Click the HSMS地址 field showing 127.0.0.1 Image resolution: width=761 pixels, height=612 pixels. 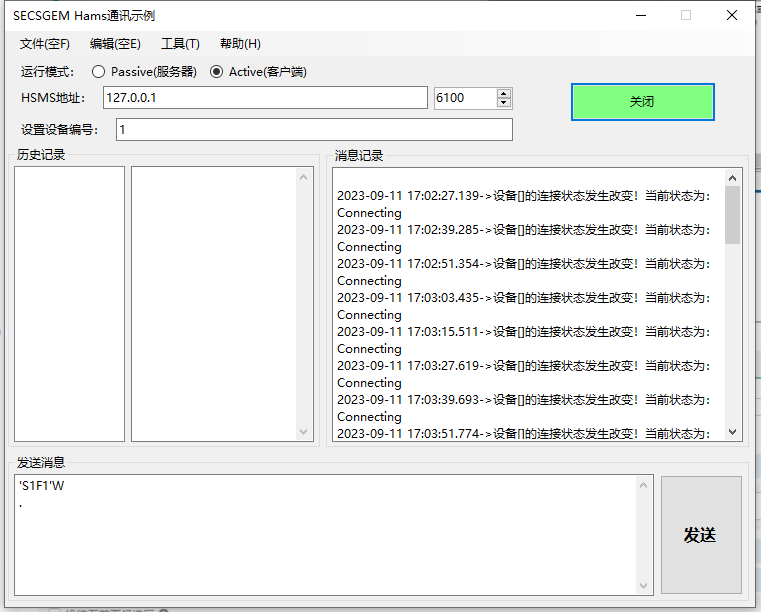(265, 98)
